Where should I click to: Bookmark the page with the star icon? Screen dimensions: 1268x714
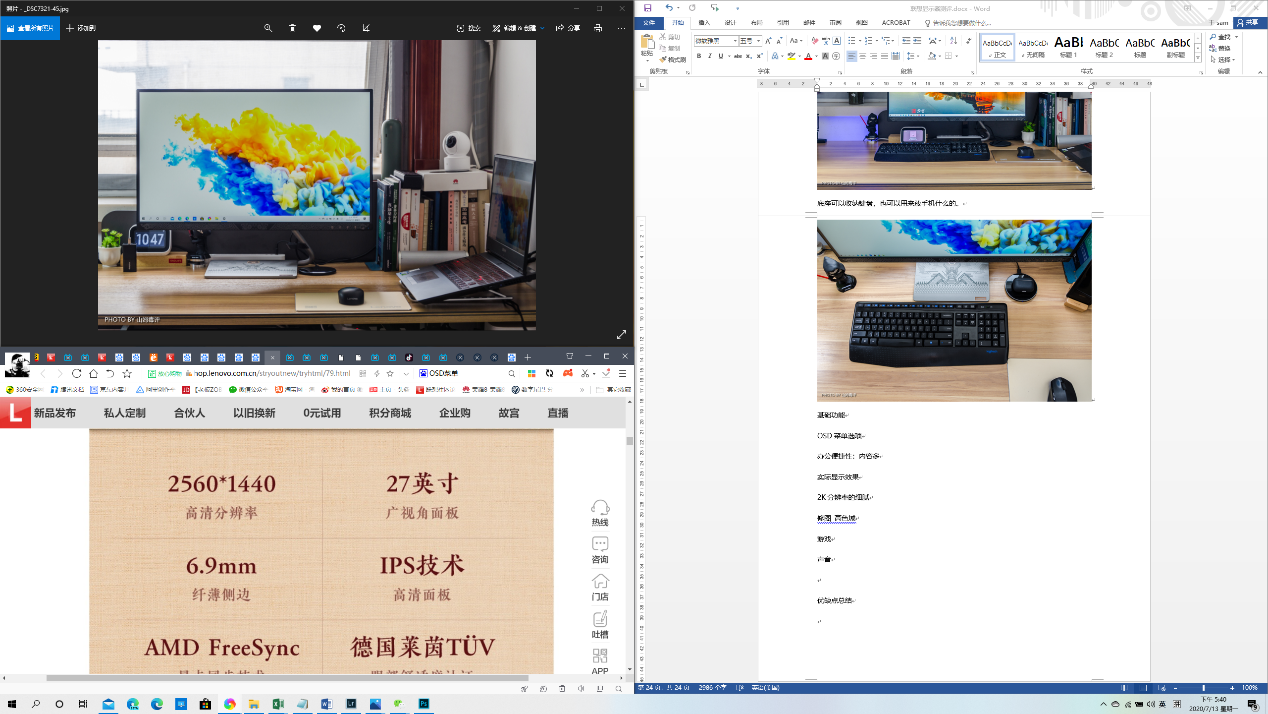[x=127, y=373]
